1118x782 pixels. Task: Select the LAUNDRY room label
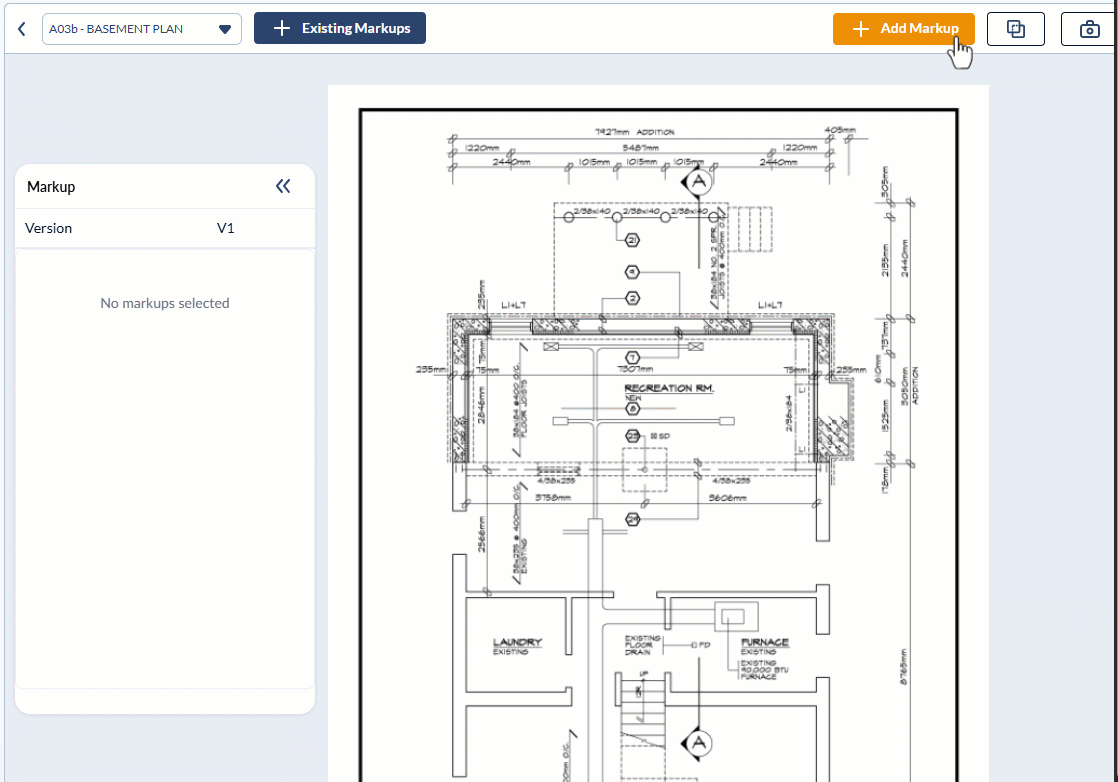click(517, 642)
